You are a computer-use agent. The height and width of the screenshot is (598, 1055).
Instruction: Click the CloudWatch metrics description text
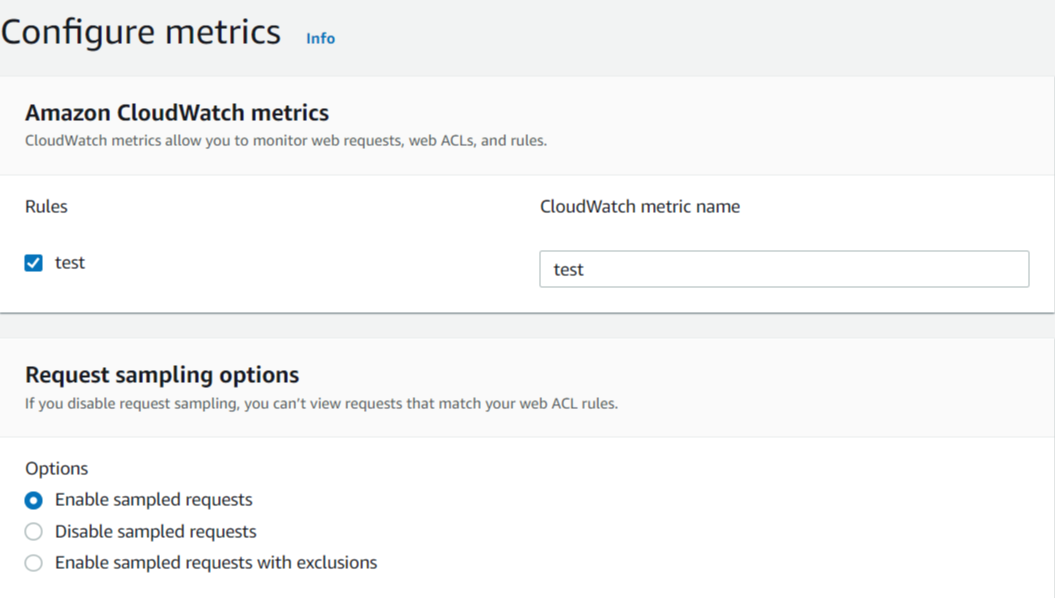286,141
